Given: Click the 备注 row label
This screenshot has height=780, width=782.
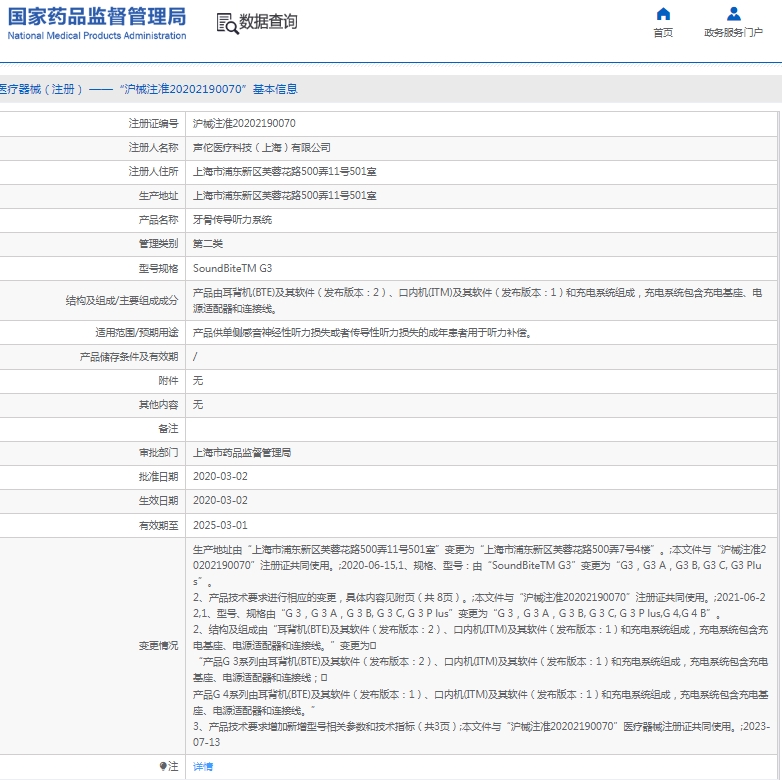Looking at the screenshot, I should 168,428.
